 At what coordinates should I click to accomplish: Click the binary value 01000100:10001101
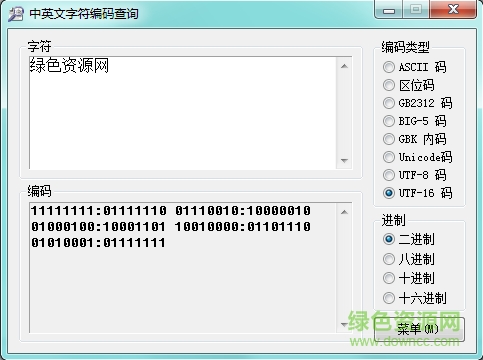pyautogui.click(x=98, y=227)
